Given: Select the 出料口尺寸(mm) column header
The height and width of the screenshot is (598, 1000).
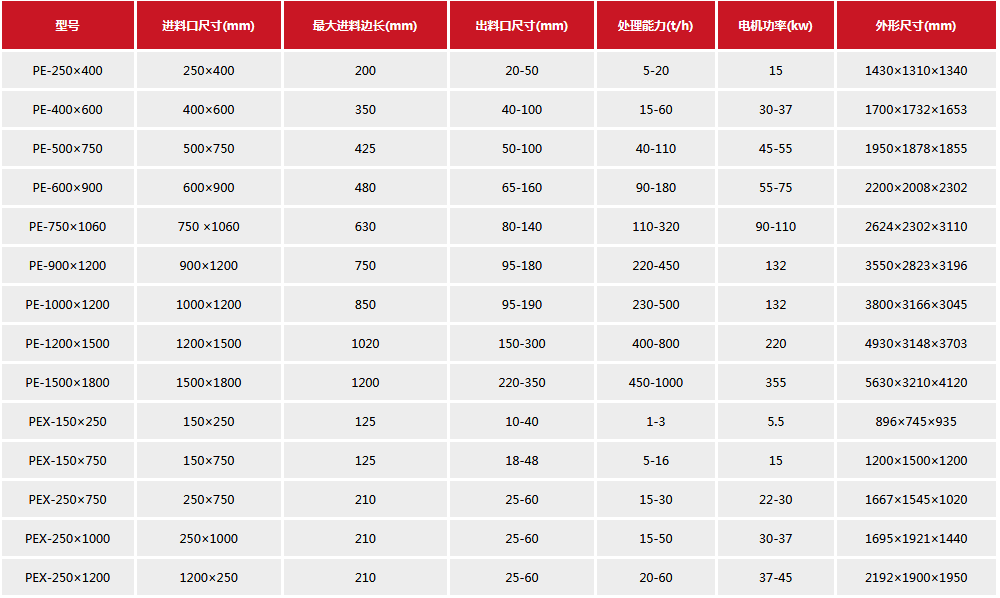Looking at the screenshot, I should [x=521, y=26].
